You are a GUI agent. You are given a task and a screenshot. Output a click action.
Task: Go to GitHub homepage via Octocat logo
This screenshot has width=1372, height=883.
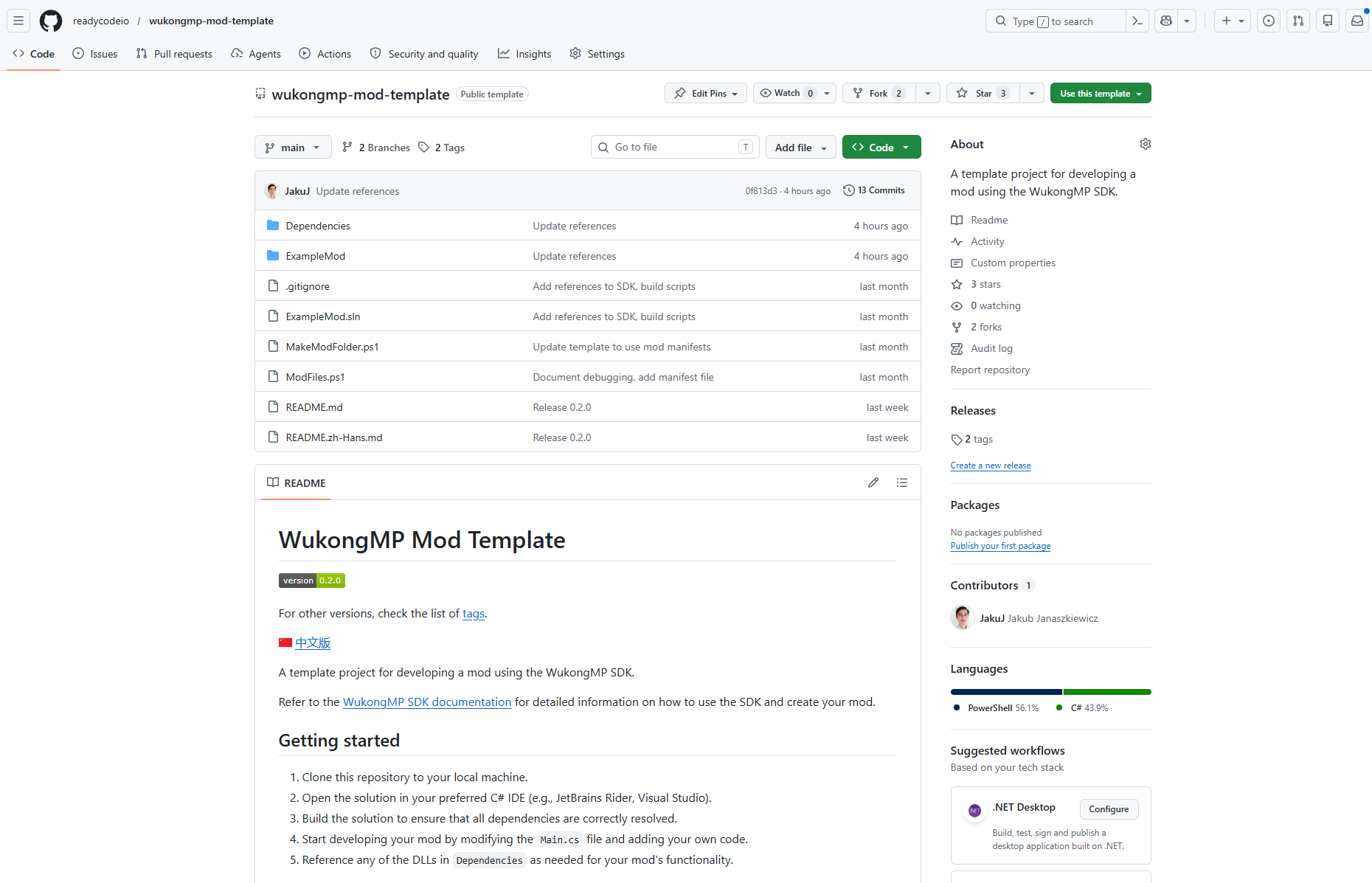click(51, 21)
